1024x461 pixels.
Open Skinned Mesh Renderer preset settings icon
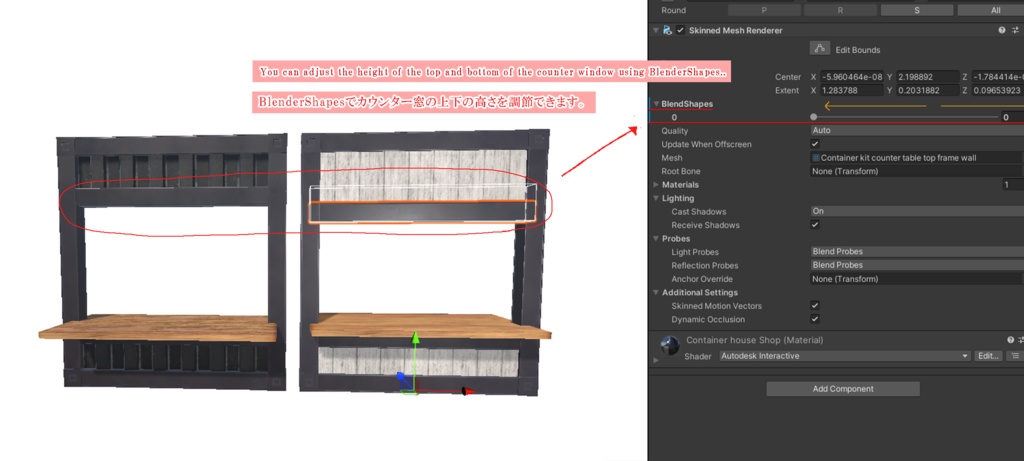coord(1016,31)
